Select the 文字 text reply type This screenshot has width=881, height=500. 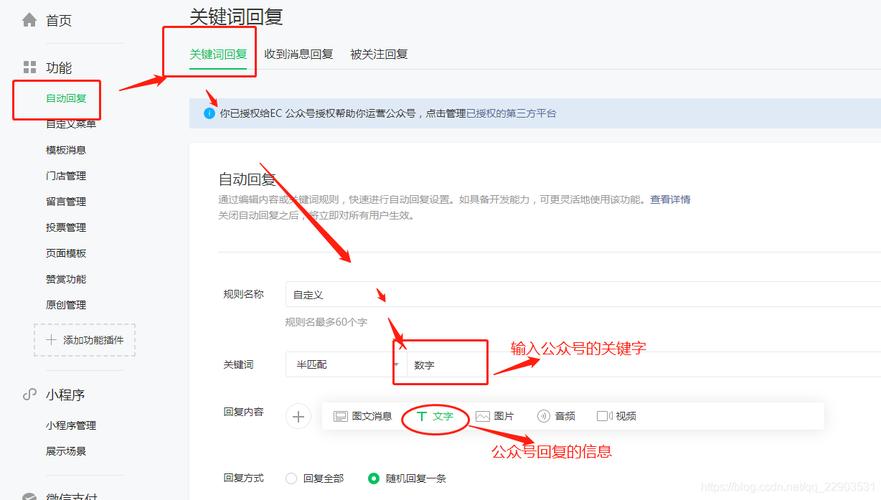tap(435, 416)
